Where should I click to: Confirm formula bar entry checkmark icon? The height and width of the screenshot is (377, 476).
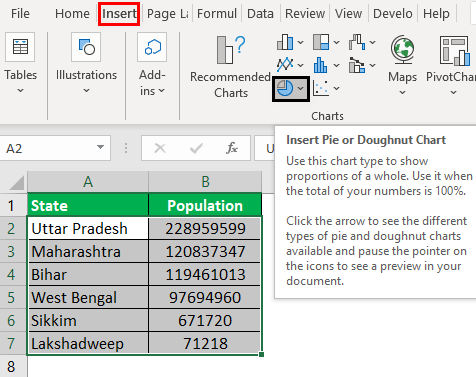point(196,148)
